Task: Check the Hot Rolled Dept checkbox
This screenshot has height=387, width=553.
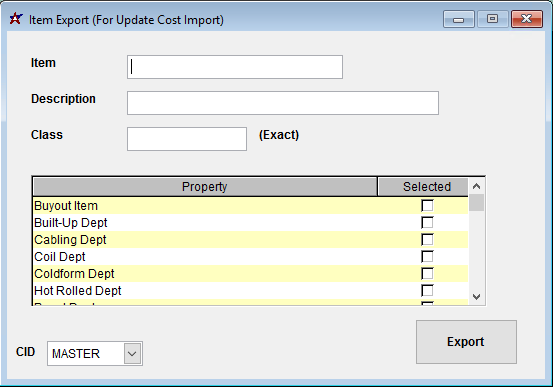Action: point(427,290)
